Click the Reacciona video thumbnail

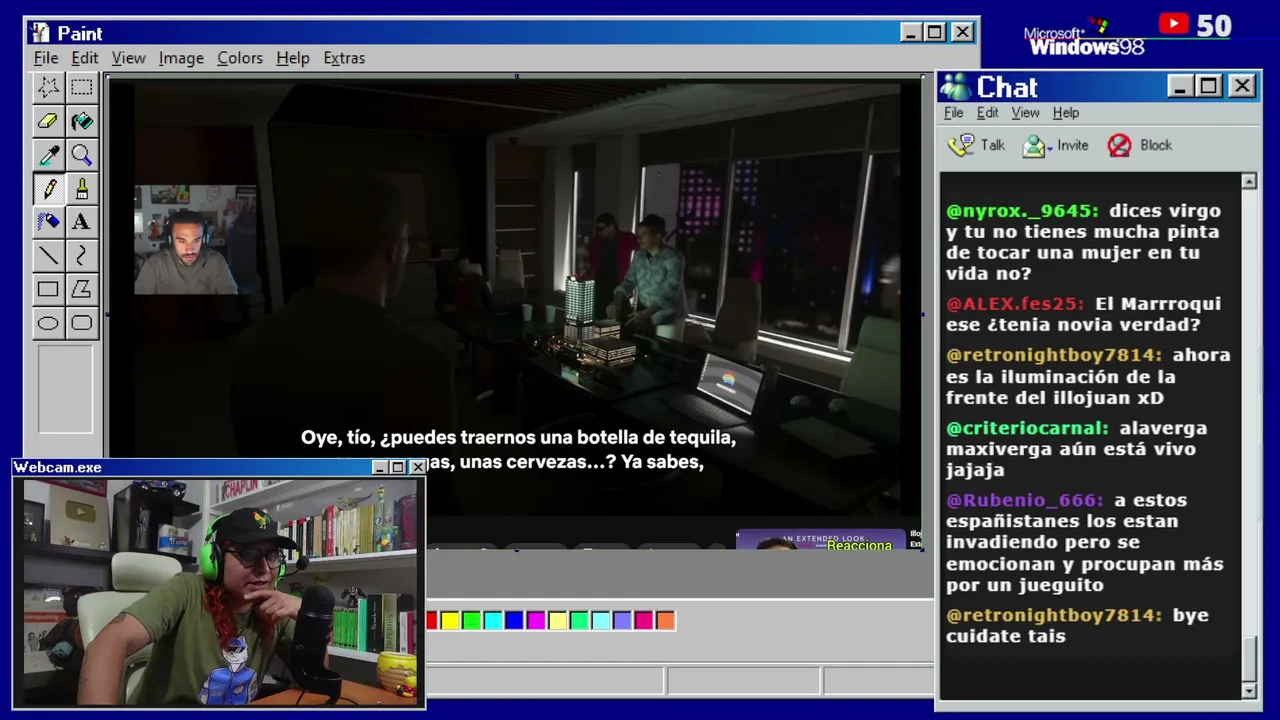tap(821, 539)
